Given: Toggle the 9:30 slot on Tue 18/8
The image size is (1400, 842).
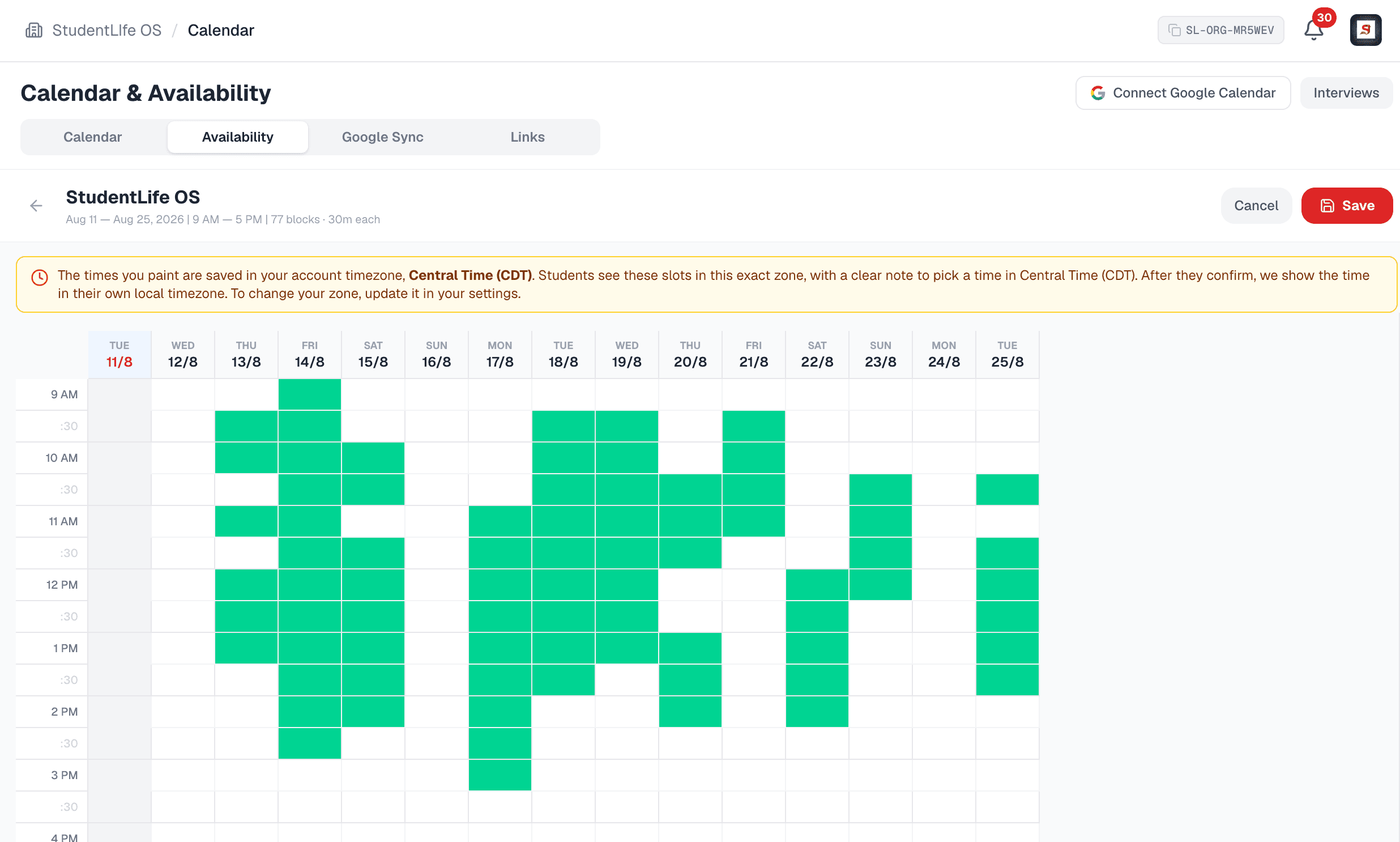Looking at the screenshot, I should point(563,426).
